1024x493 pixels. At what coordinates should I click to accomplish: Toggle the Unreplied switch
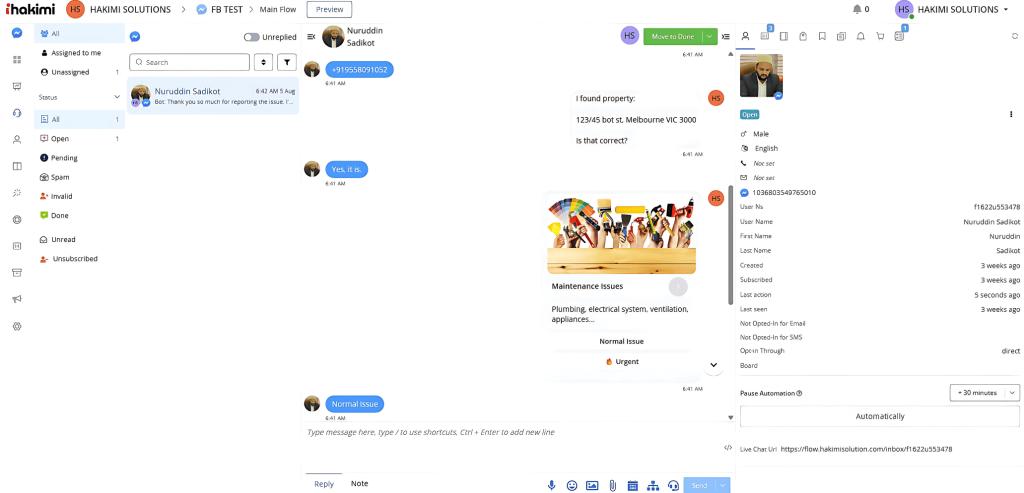[x=252, y=37]
